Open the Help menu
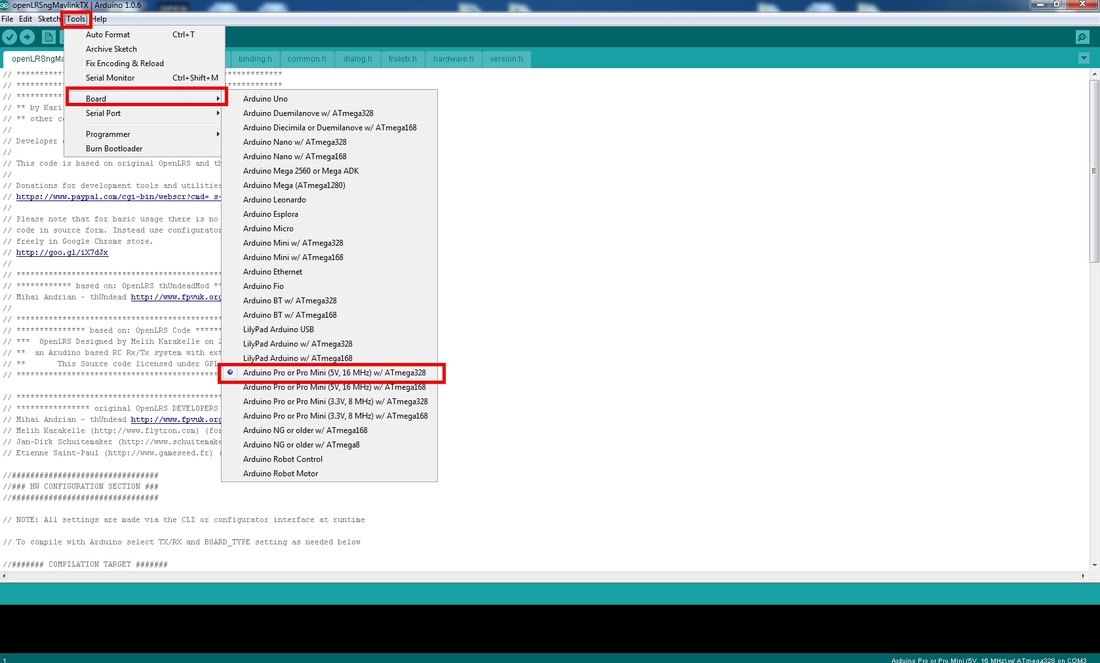1100x663 pixels. [99, 19]
